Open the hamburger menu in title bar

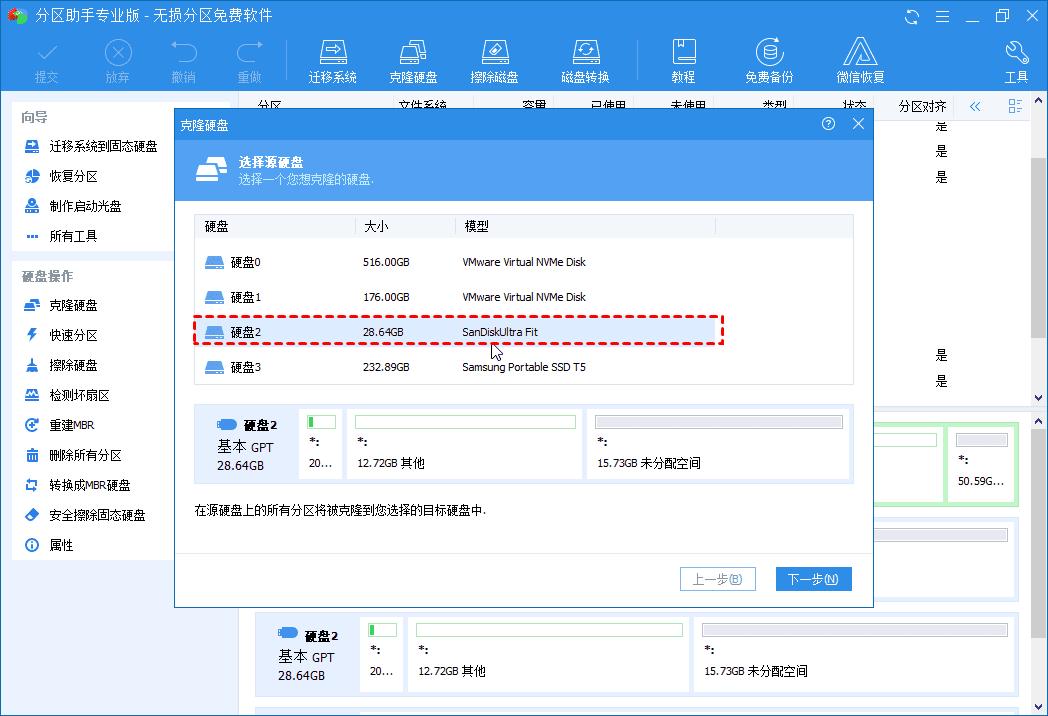(941, 16)
